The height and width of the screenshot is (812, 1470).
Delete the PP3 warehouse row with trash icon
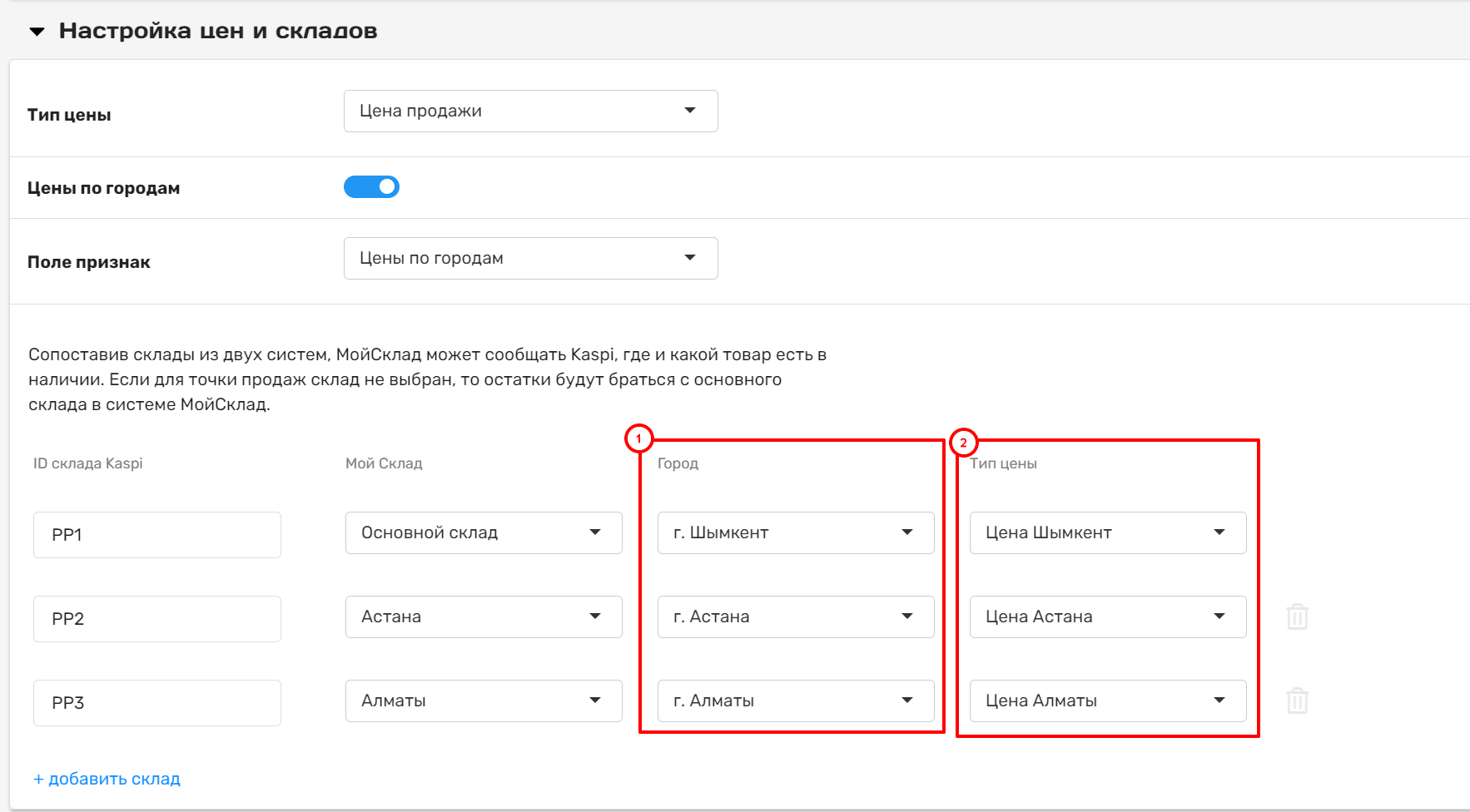[1298, 701]
